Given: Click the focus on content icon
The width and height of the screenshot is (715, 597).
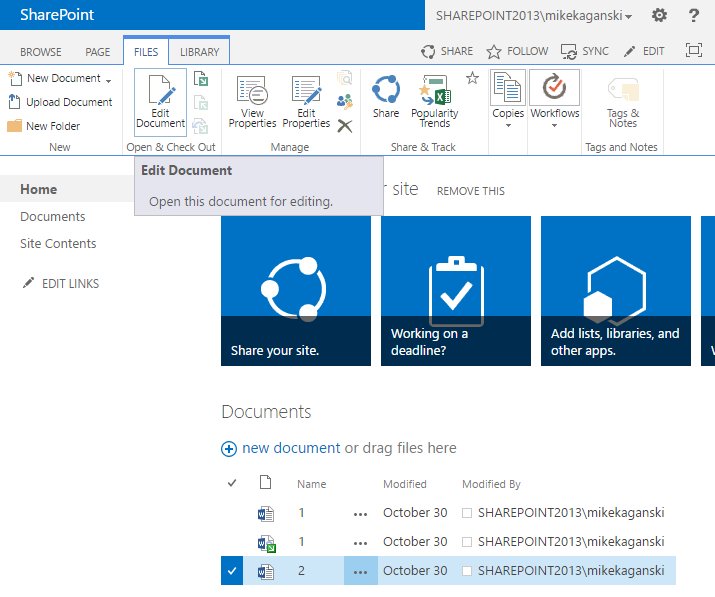Looking at the screenshot, I should [x=694, y=50].
